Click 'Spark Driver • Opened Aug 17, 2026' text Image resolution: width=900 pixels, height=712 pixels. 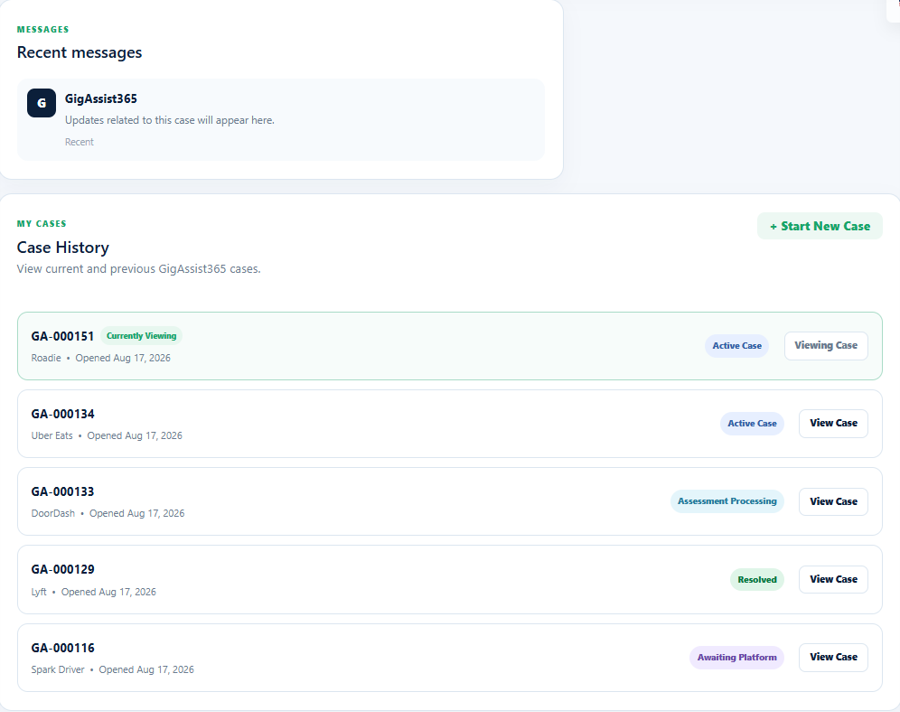(x=112, y=670)
